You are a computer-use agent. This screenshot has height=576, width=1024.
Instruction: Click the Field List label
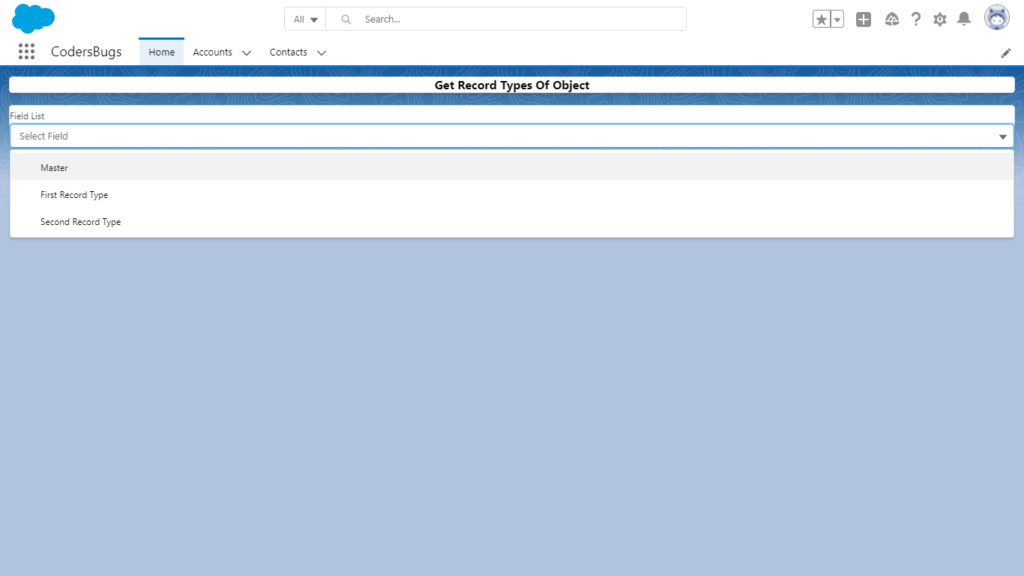tap(27, 116)
